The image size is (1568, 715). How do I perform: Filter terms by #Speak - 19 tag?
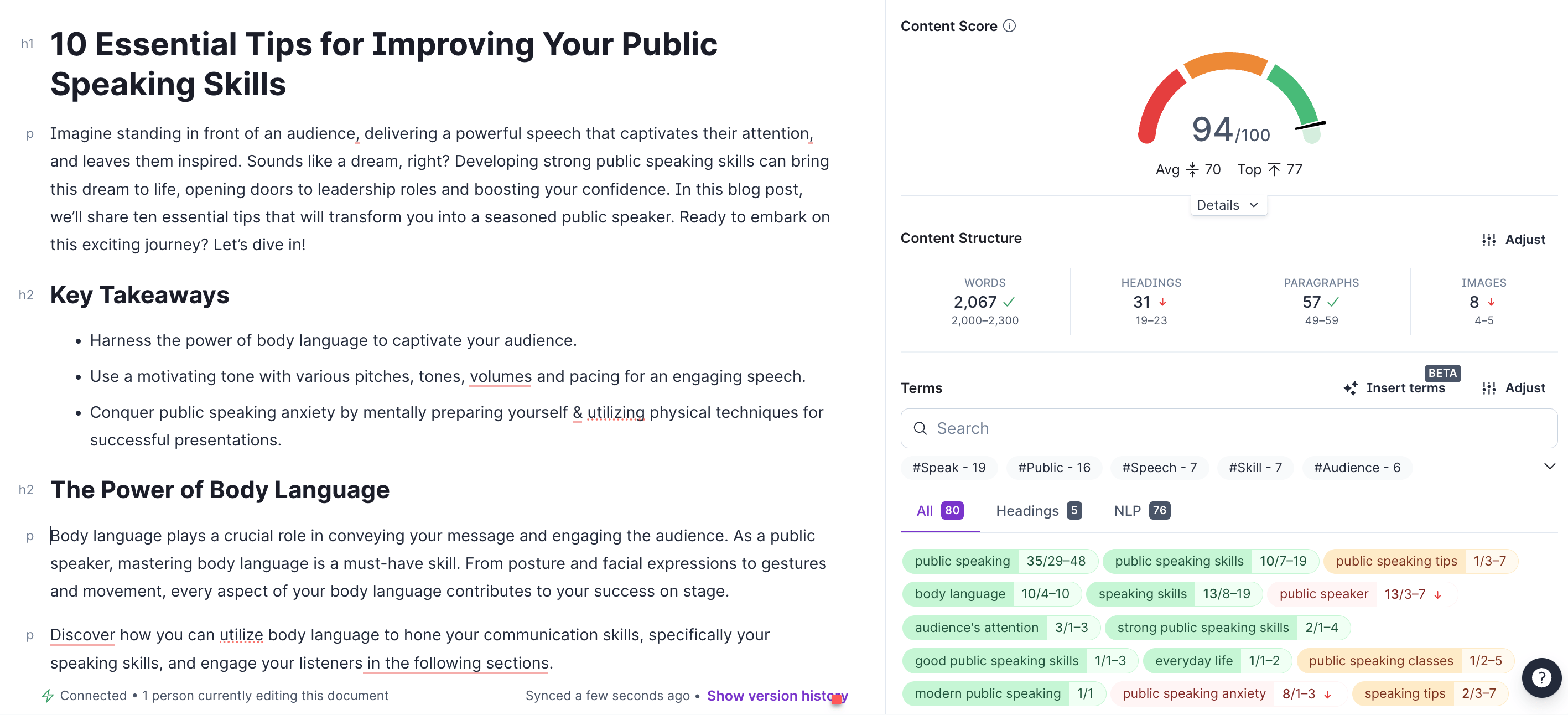pyautogui.click(x=948, y=467)
